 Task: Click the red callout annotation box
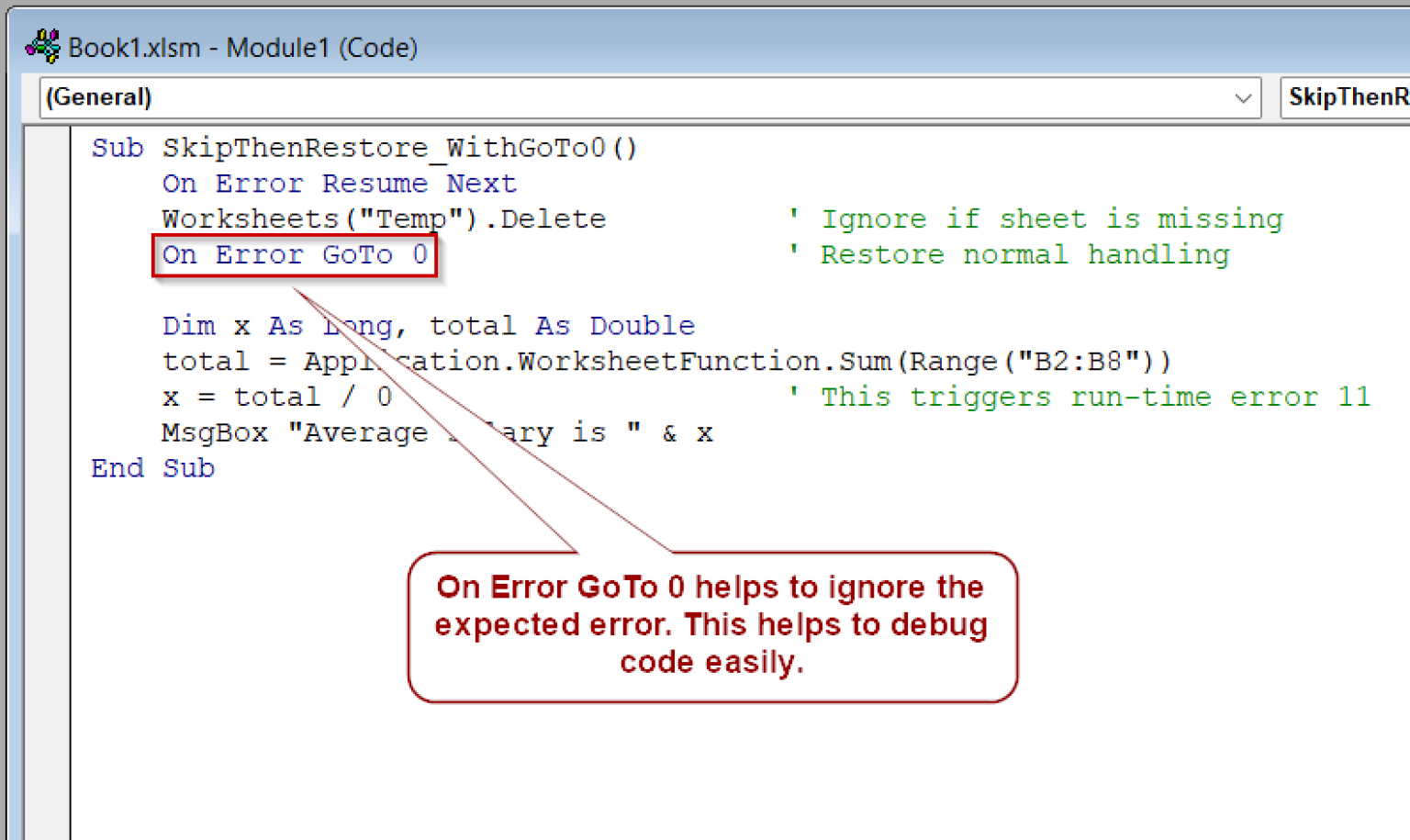pyautogui.click(x=712, y=626)
